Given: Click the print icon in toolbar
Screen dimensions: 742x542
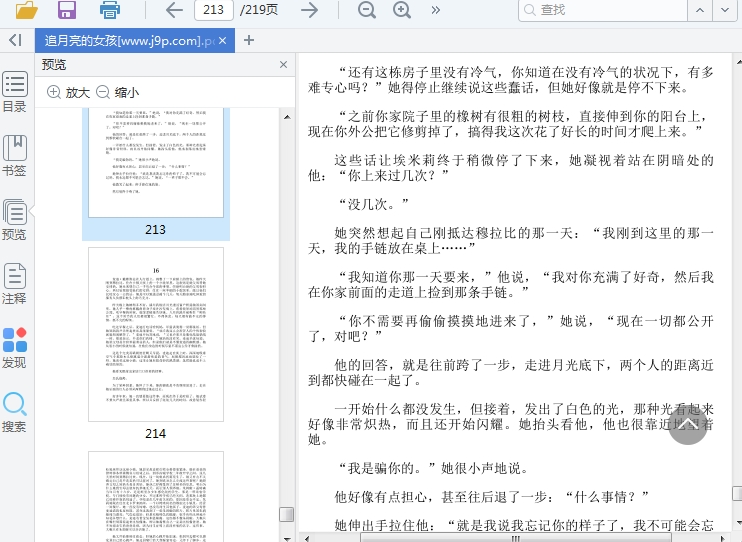Looking at the screenshot, I should 110,10.
